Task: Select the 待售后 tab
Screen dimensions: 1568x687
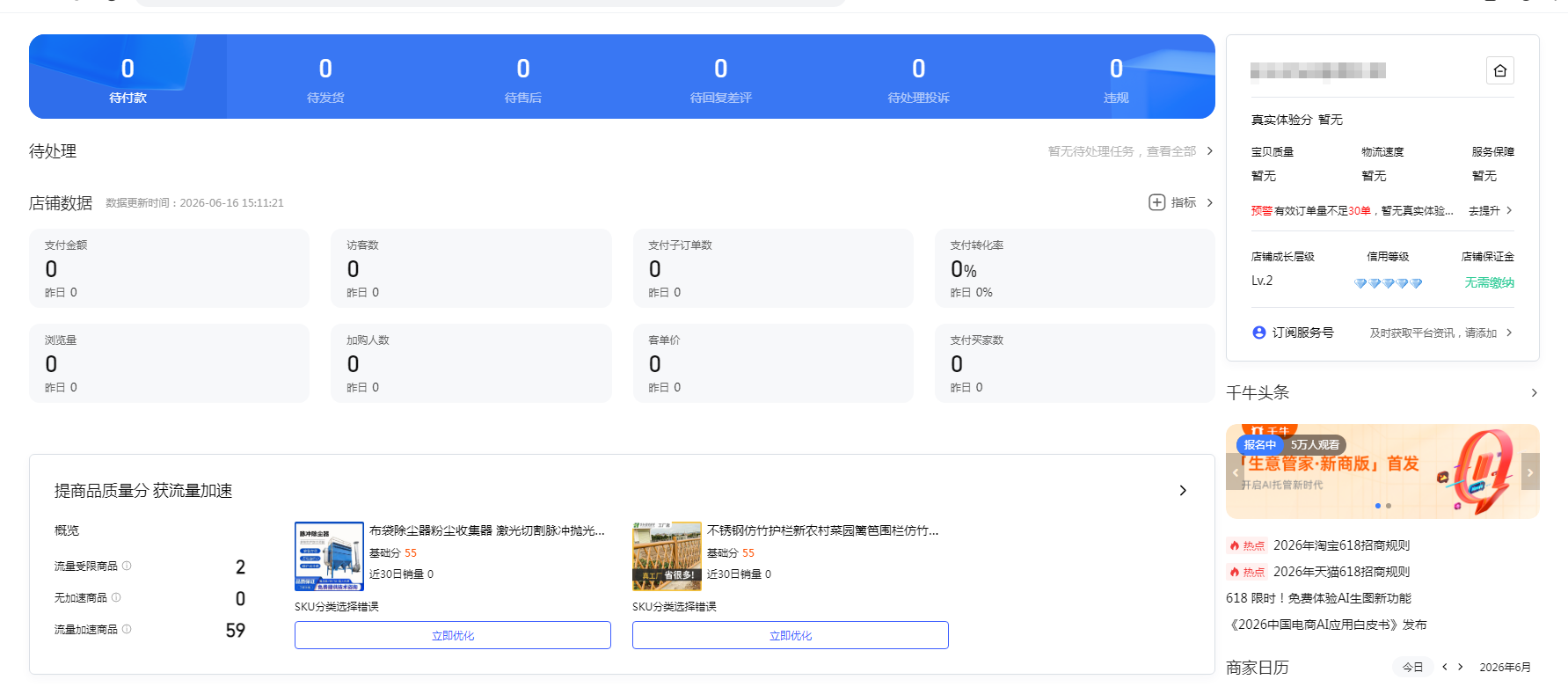Action: pyautogui.click(x=523, y=77)
